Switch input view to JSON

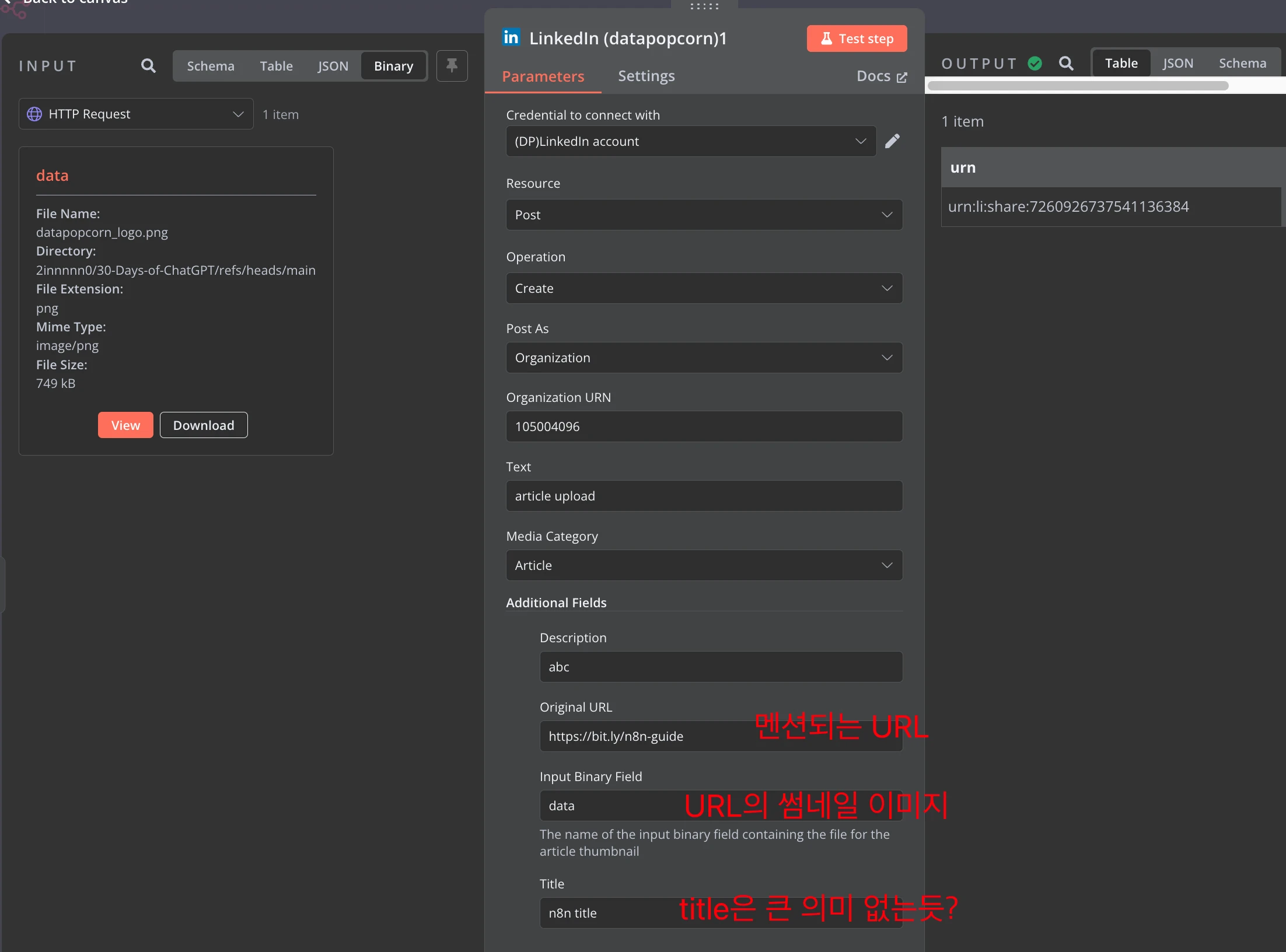tap(333, 66)
